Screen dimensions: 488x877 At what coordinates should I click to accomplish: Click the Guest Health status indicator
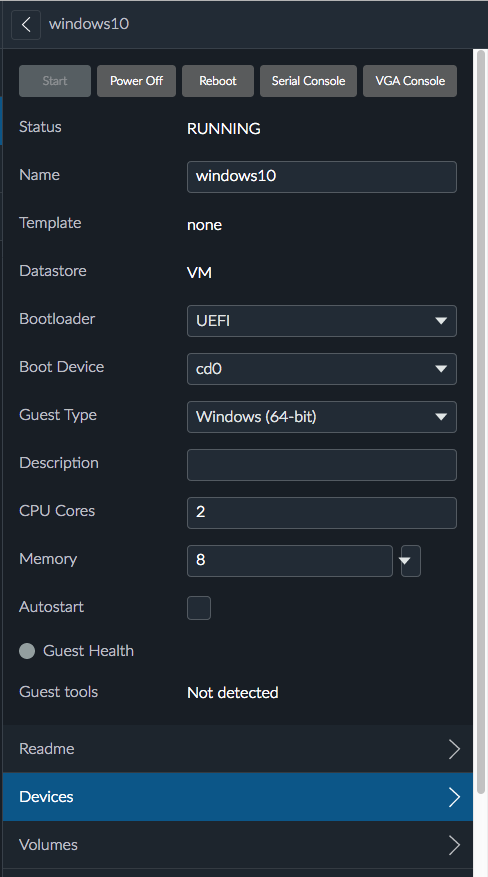coord(27,650)
